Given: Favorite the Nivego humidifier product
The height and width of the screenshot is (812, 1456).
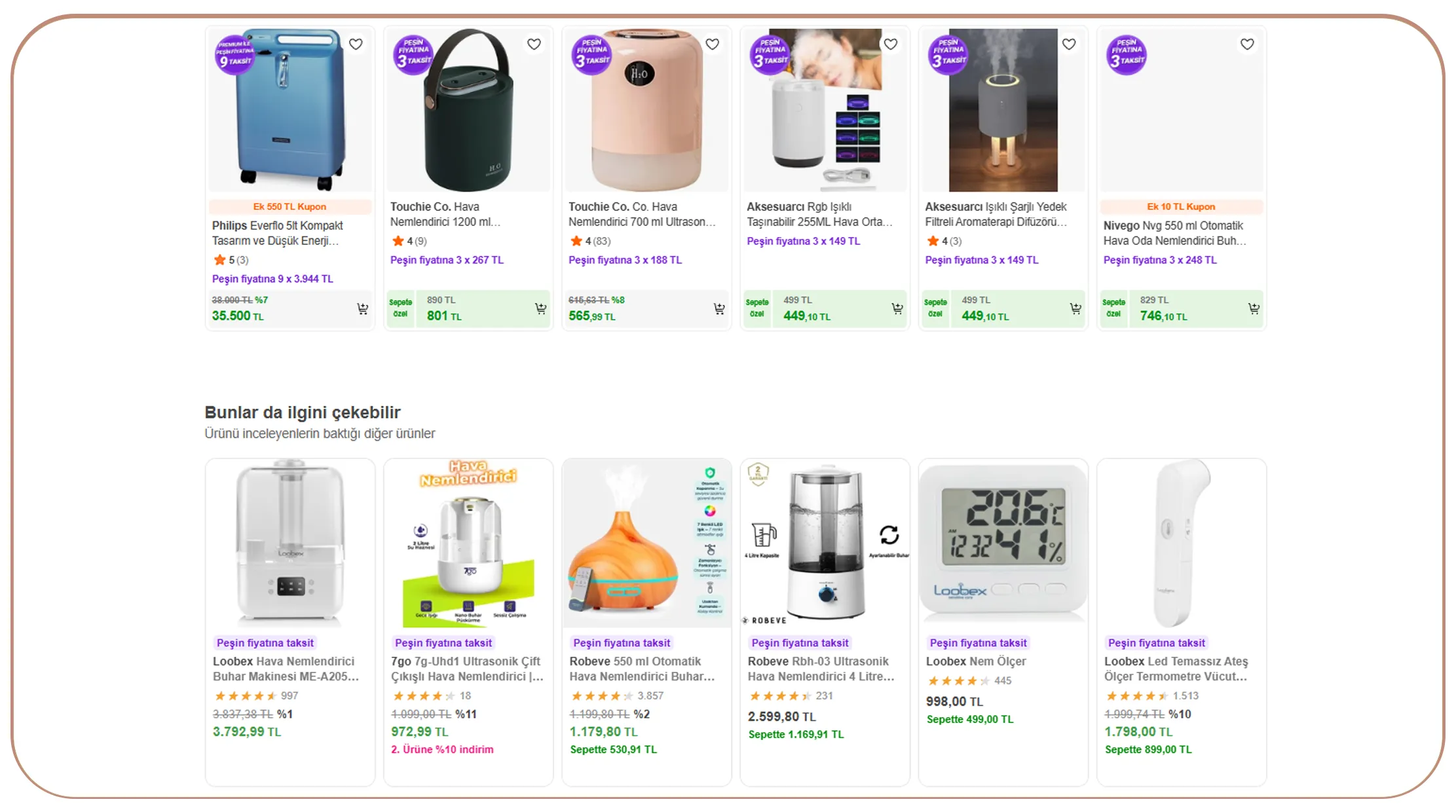Looking at the screenshot, I should click(1247, 44).
